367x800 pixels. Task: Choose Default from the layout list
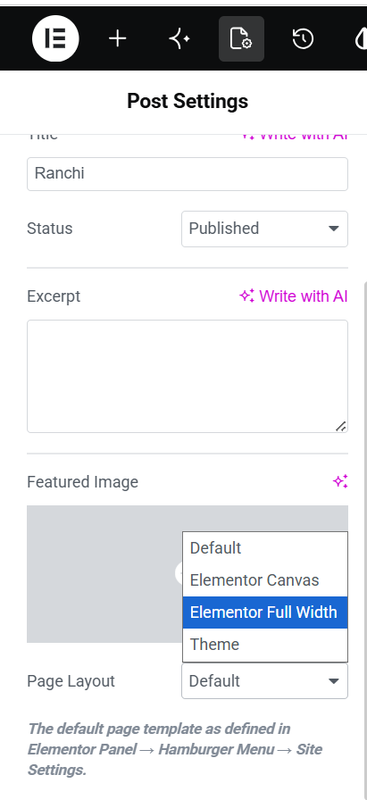(x=265, y=548)
